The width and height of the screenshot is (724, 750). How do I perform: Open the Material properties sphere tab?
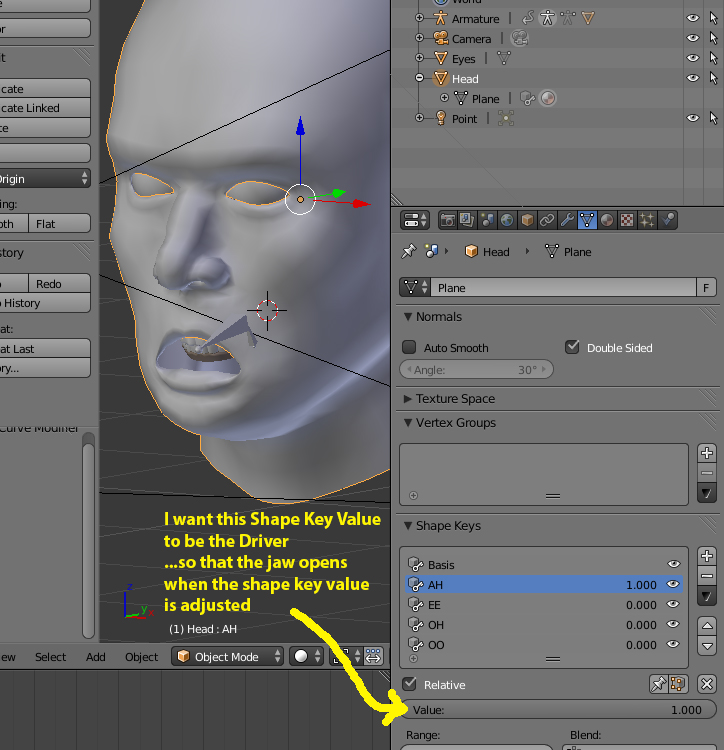(607, 220)
